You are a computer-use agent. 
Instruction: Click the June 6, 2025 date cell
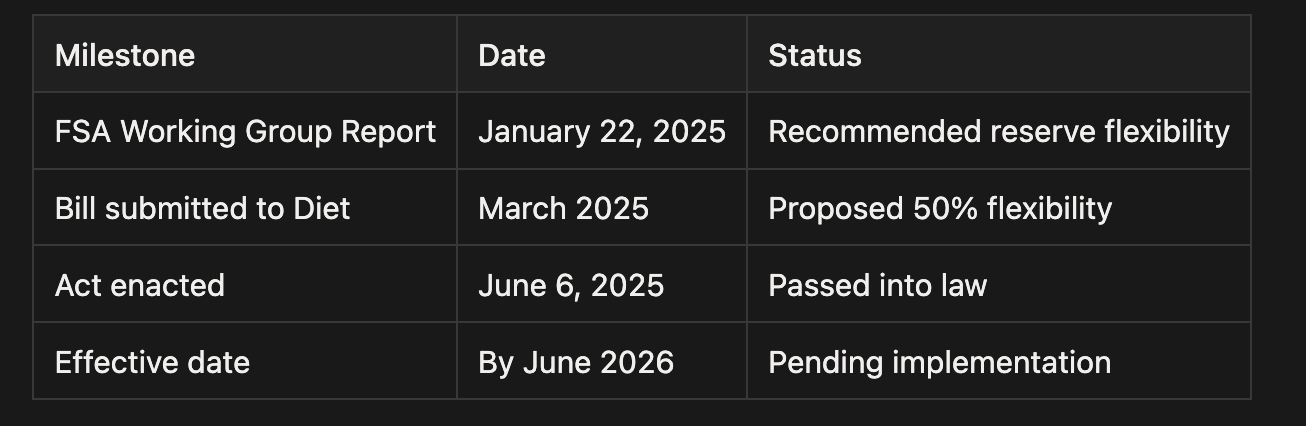pos(571,285)
